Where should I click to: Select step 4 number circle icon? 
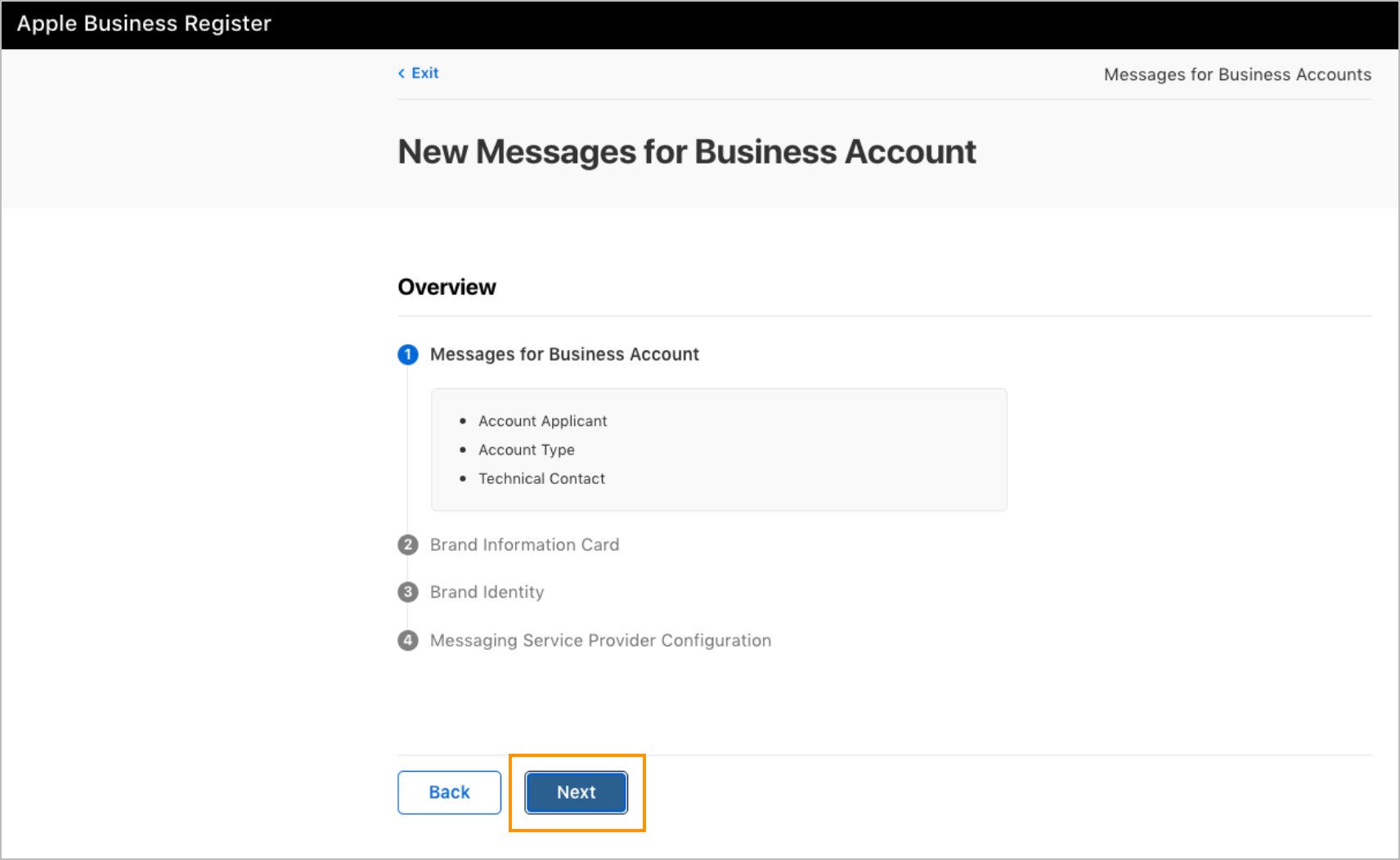tap(408, 640)
